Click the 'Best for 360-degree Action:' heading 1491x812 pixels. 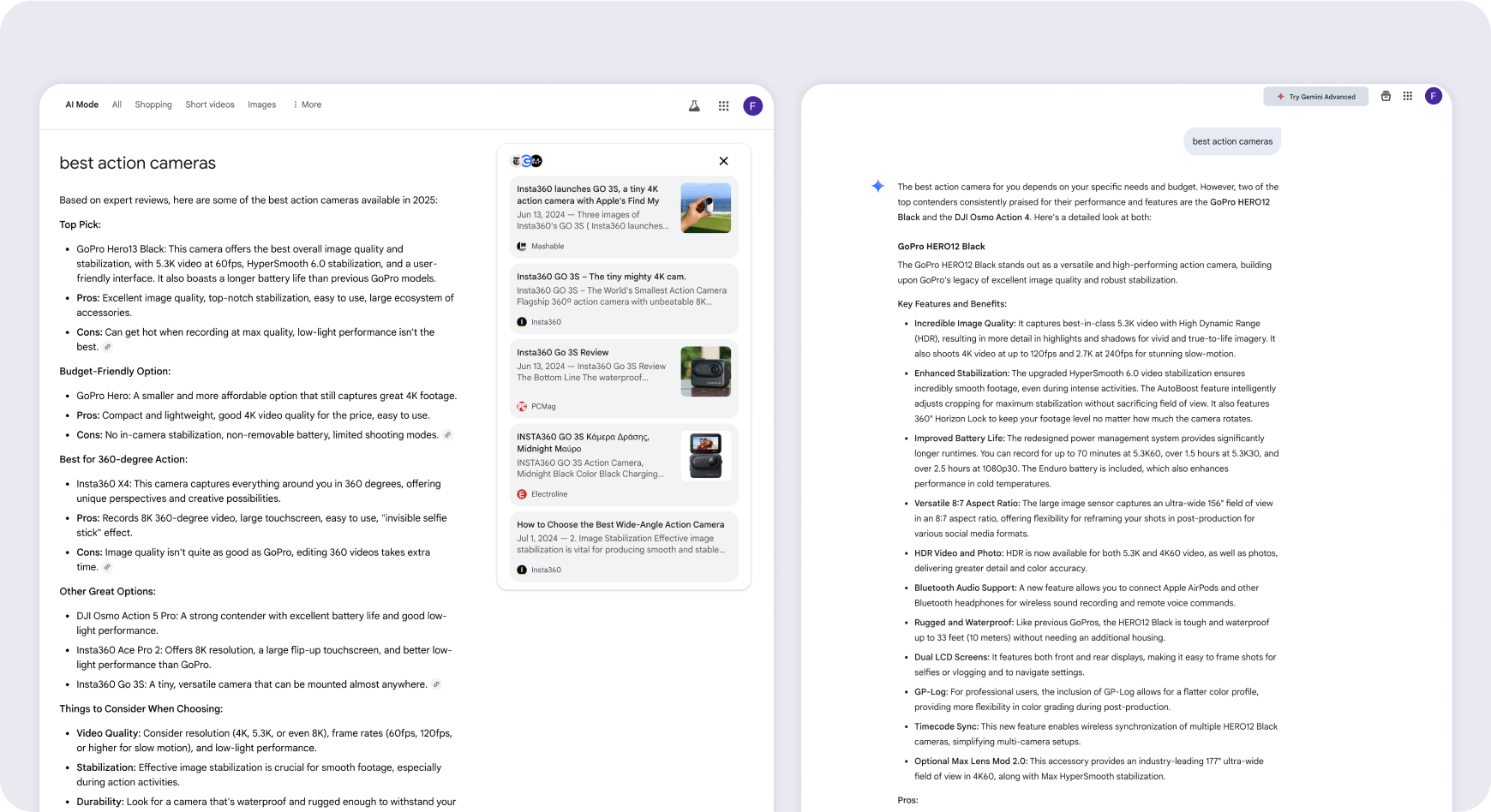123,459
